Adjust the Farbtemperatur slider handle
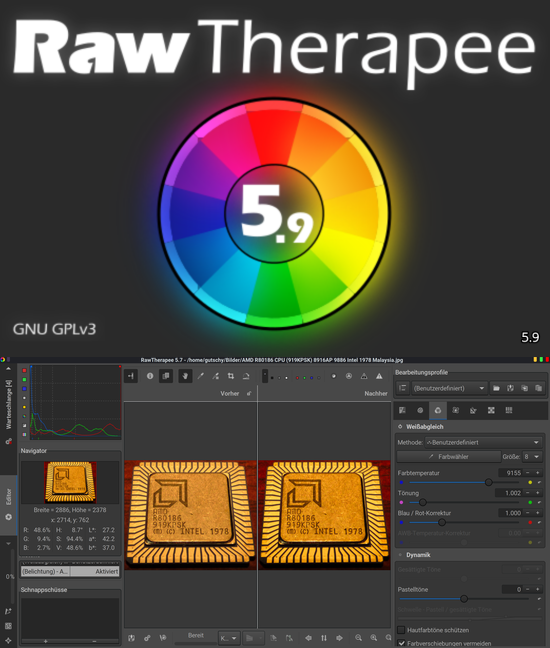550x648 pixels. [x=488, y=482]
